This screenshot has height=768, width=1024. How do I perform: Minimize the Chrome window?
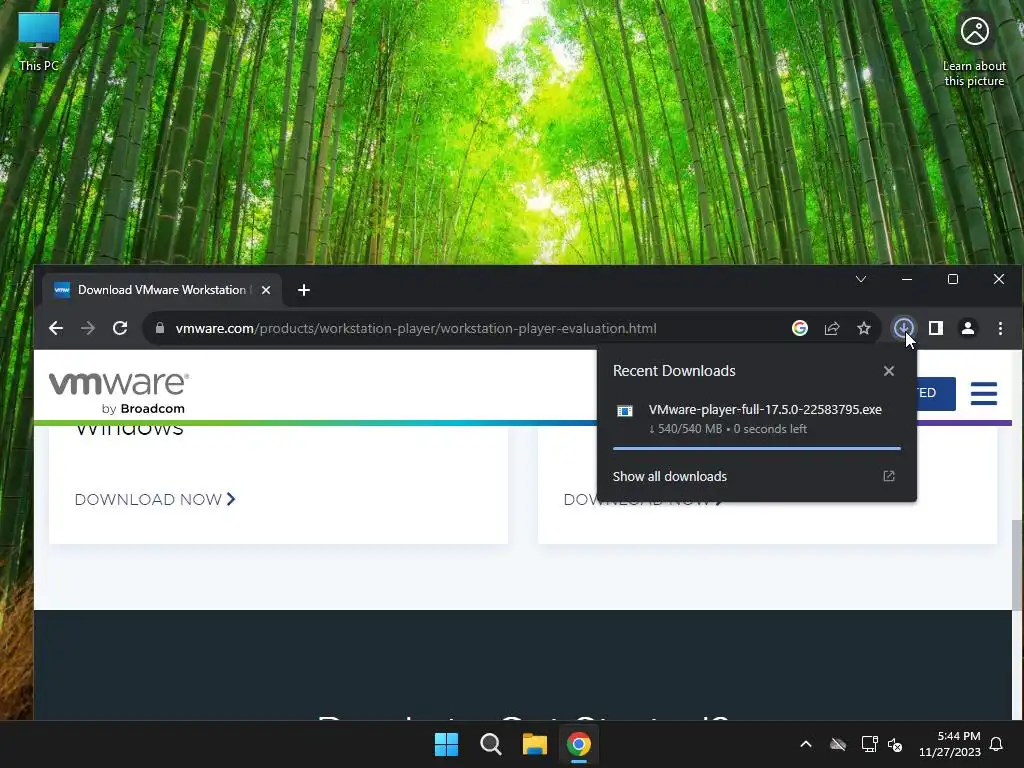[907, 280]
